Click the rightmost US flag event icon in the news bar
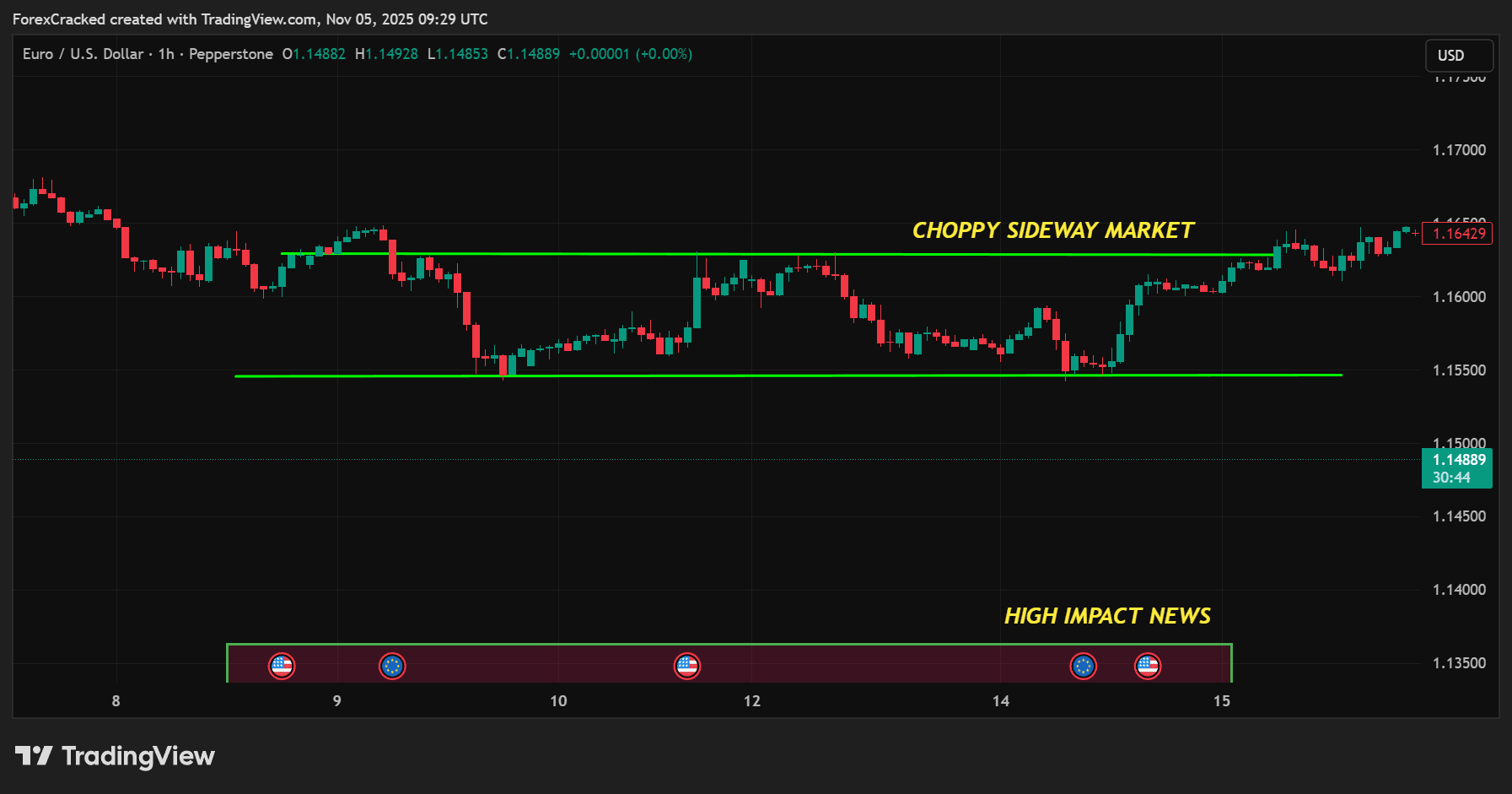1512x794 pixels. point(1147,666)
